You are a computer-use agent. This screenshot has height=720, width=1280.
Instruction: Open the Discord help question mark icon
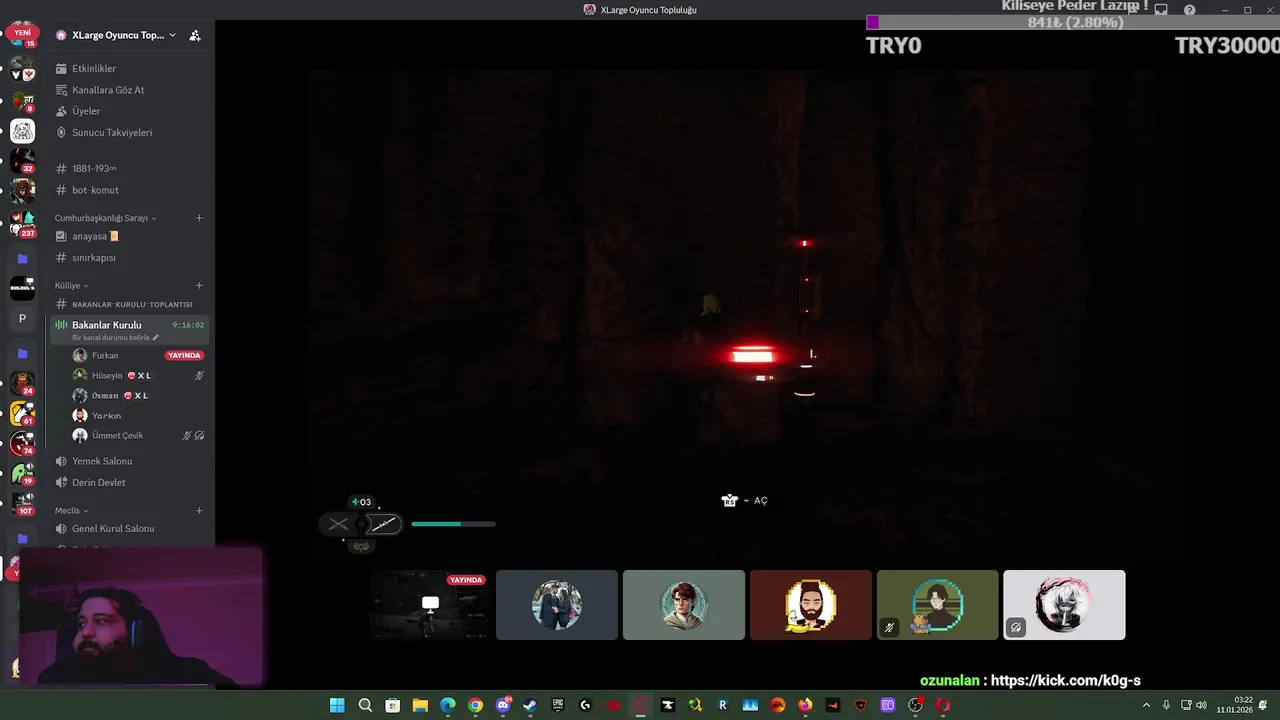coord(1189,10)
